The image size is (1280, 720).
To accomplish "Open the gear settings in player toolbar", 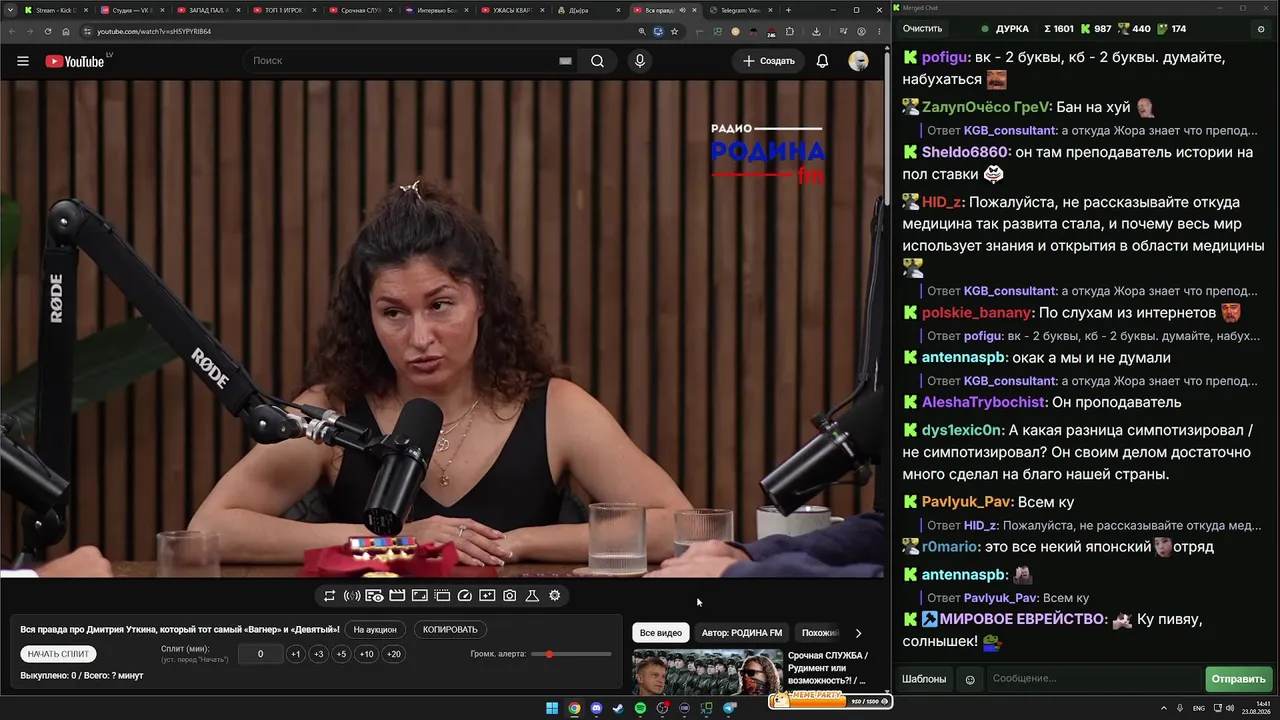I will (x=555, y=596).
